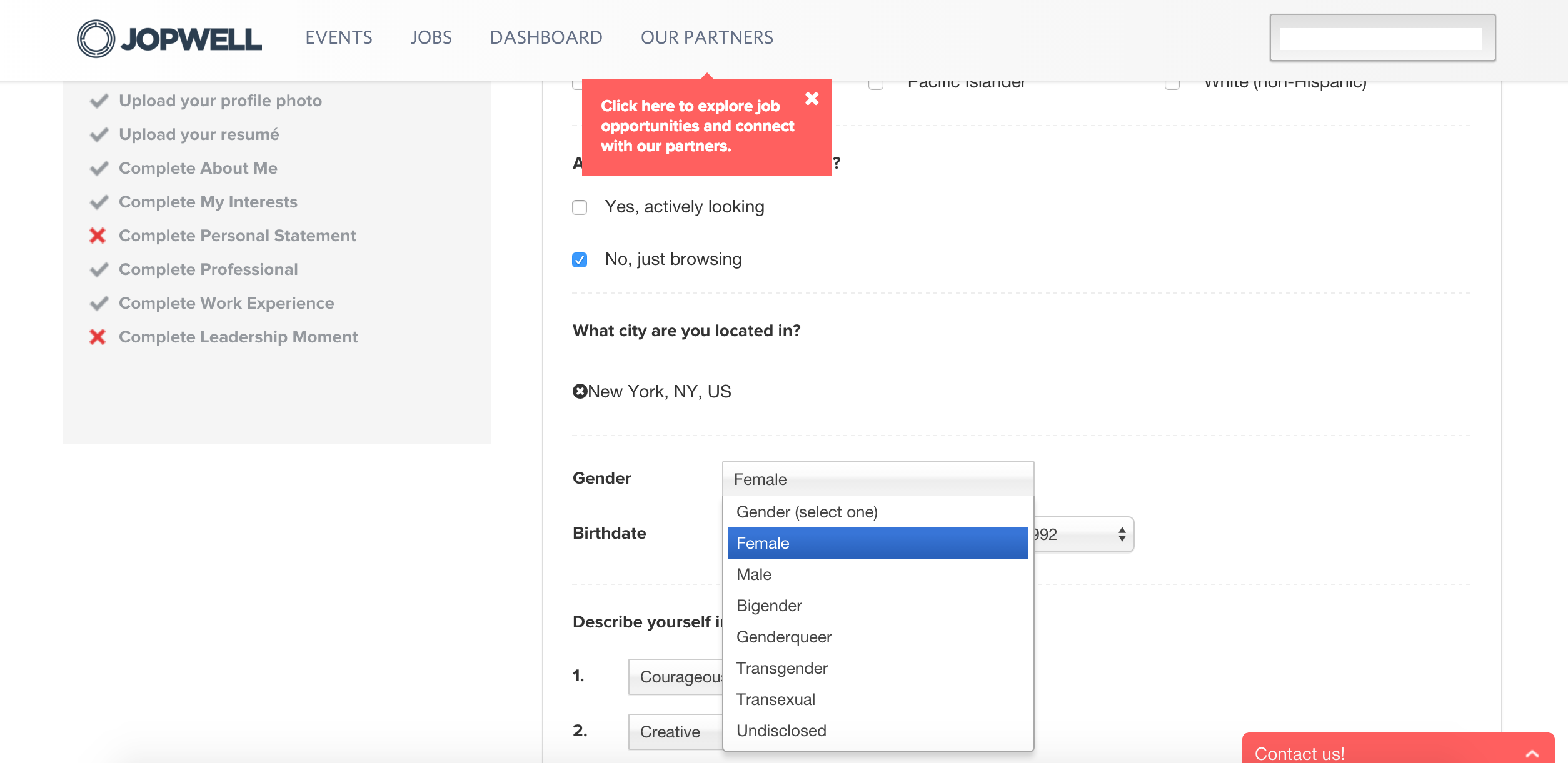Close the red job opportunities tooltip
This screenshot has height=763, width=1568.
(812, 99)
